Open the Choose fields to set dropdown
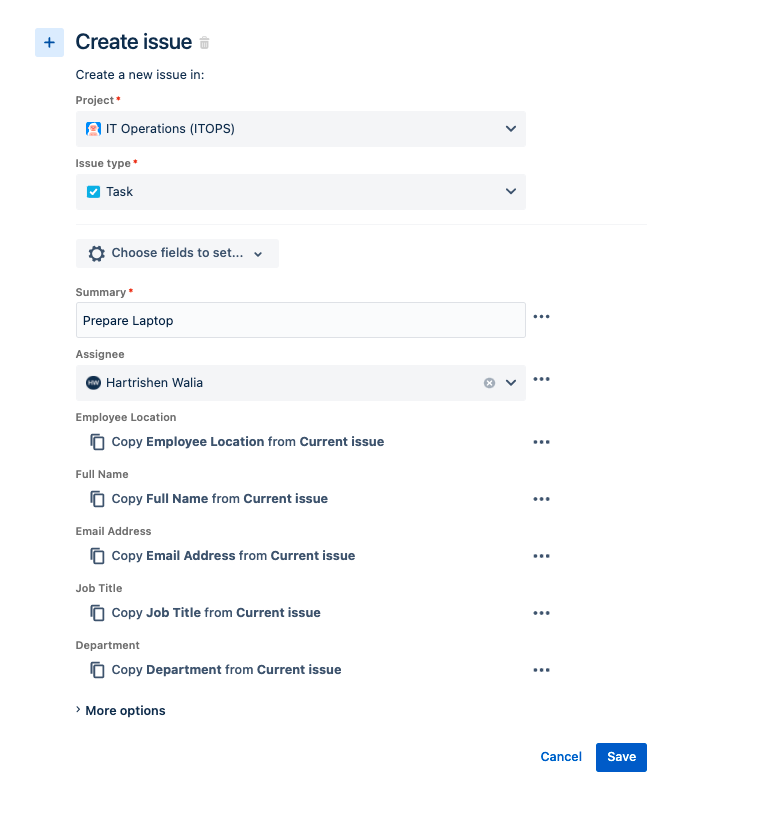This screenshot has width=759, height=818. pos(259,253)
